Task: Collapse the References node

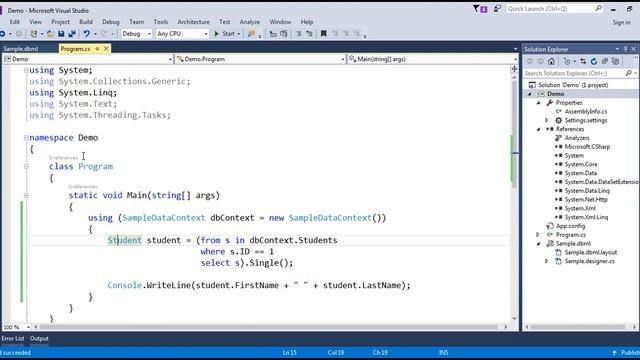Action: (x=538, y=129)
